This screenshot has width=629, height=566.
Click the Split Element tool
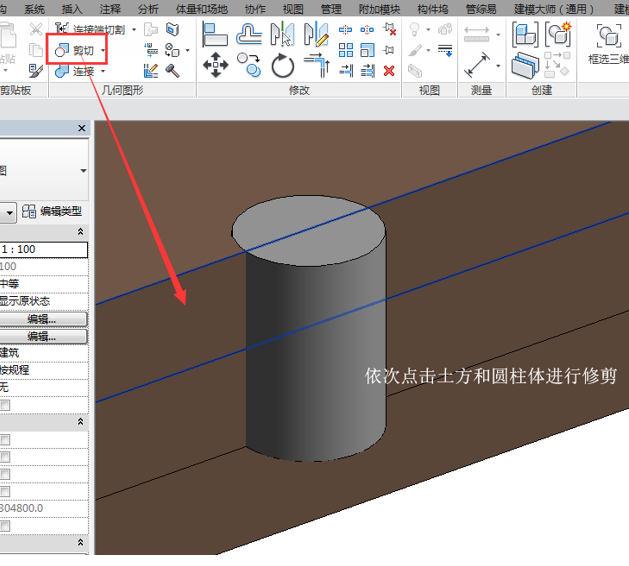[345, 29]
